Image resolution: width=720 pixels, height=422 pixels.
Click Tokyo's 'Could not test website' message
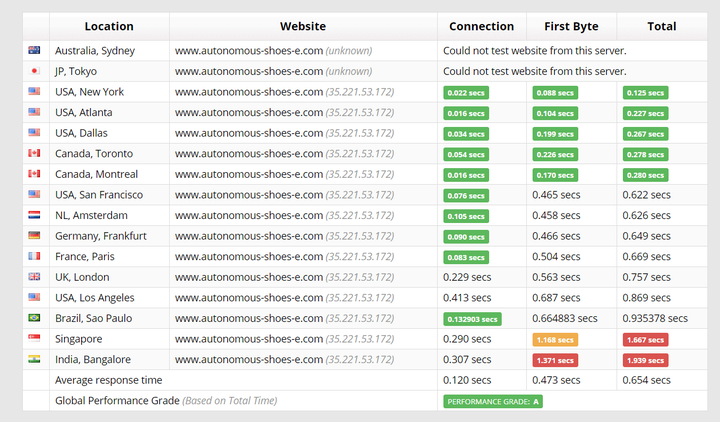tap(534, 71)
